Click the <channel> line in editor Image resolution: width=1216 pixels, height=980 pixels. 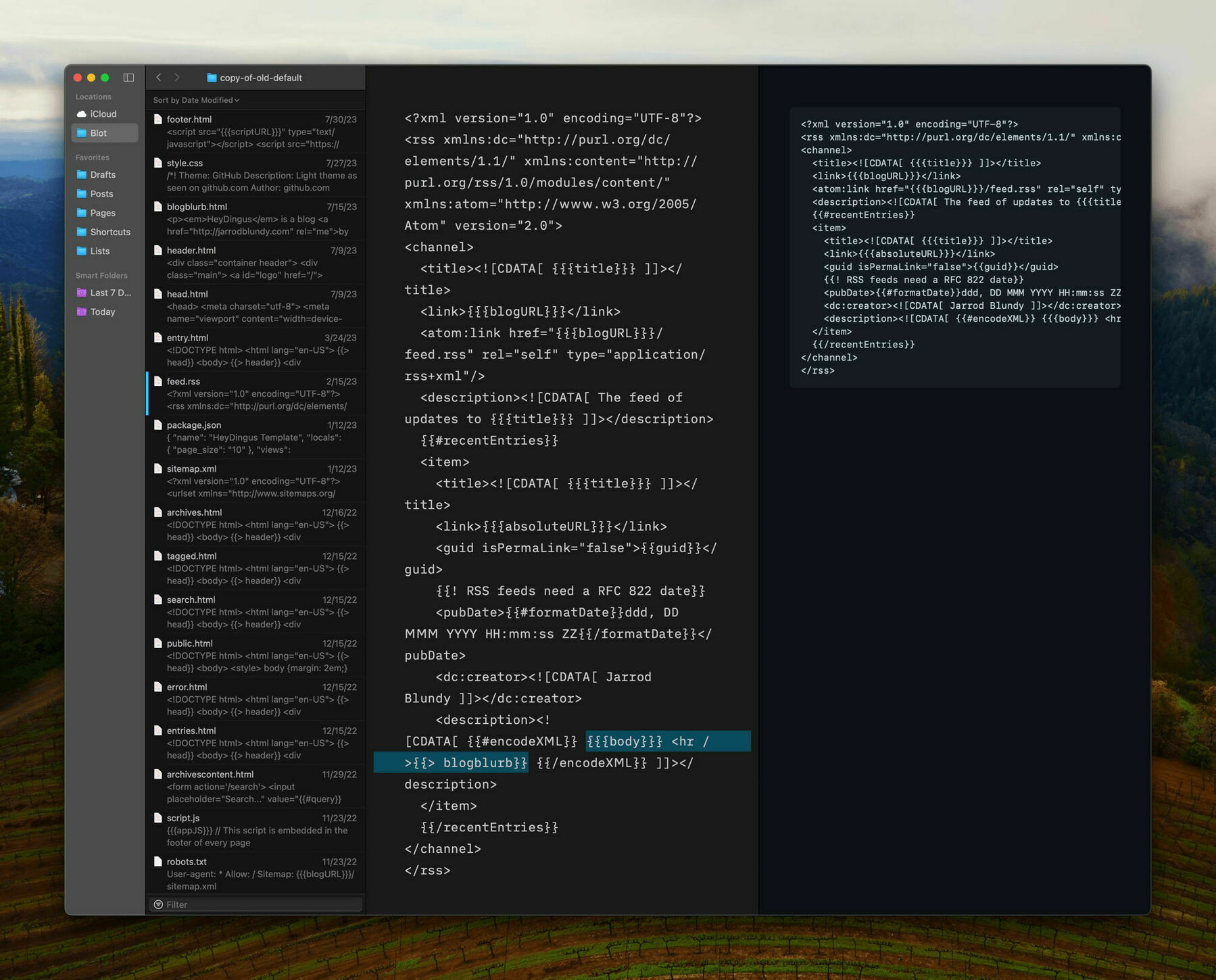[x=439, y=247]
